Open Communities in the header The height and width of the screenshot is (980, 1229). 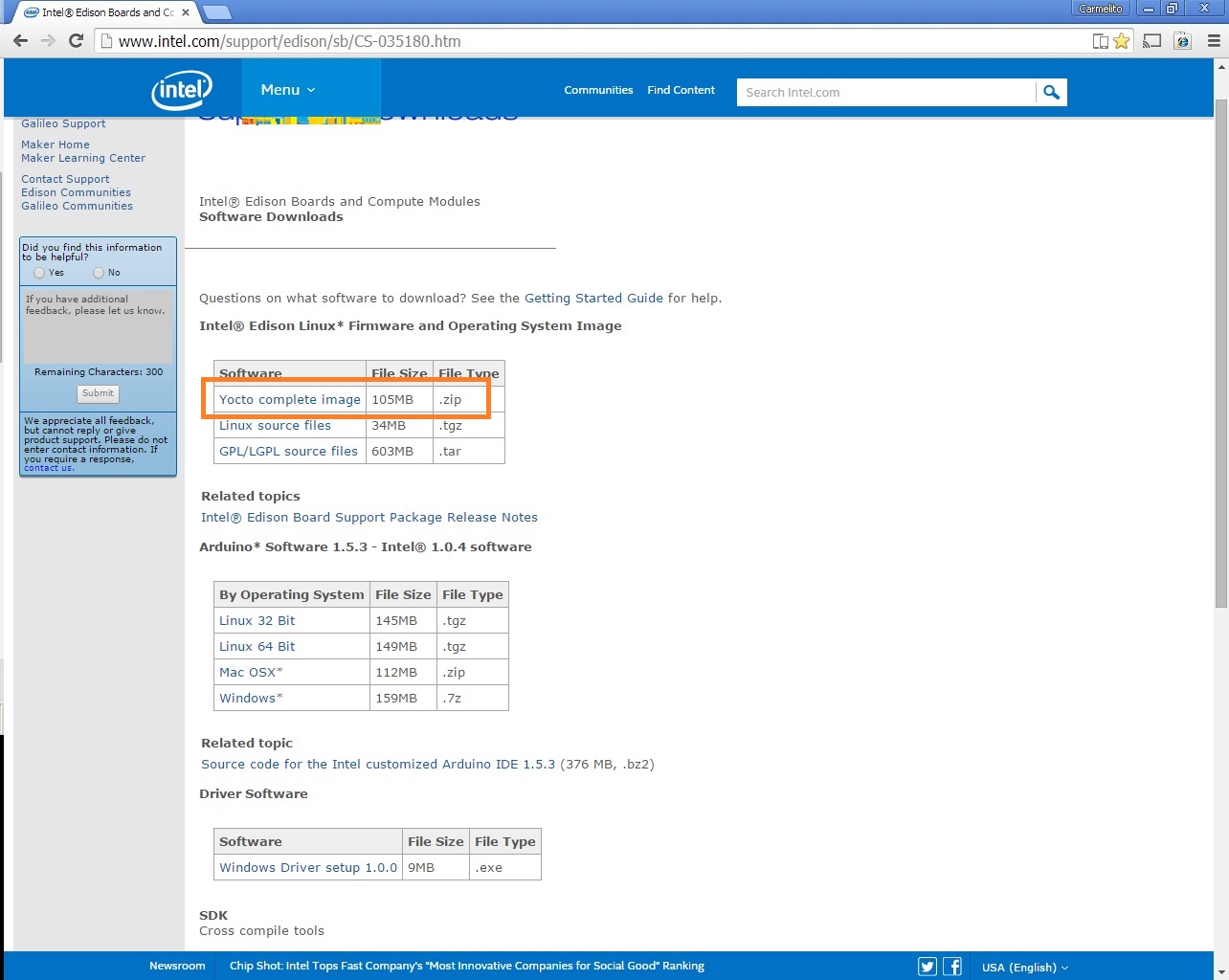598,90
